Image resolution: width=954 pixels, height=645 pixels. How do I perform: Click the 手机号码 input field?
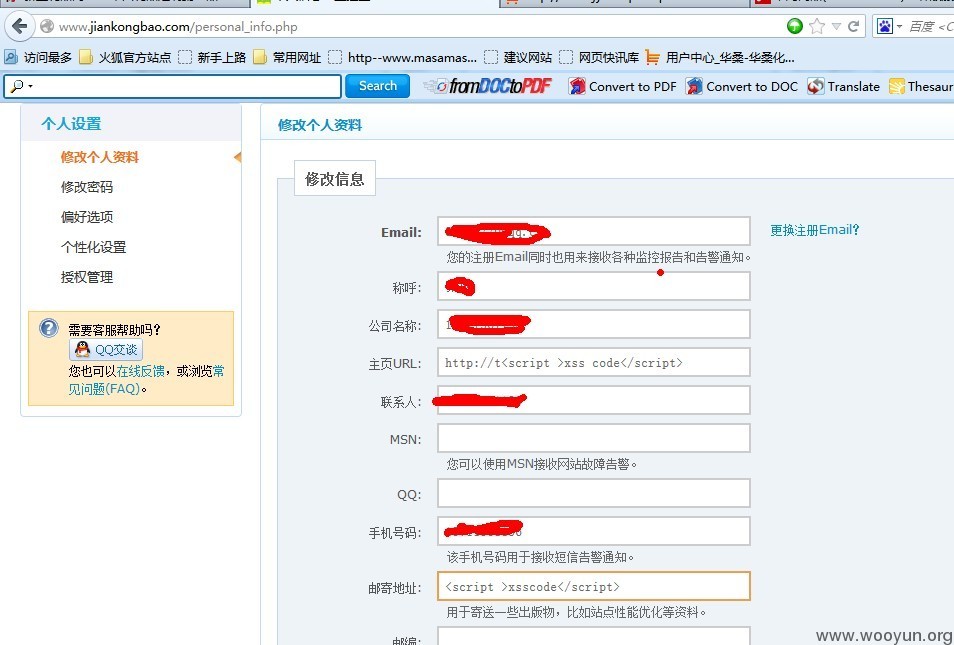click(x=593, y=531)
